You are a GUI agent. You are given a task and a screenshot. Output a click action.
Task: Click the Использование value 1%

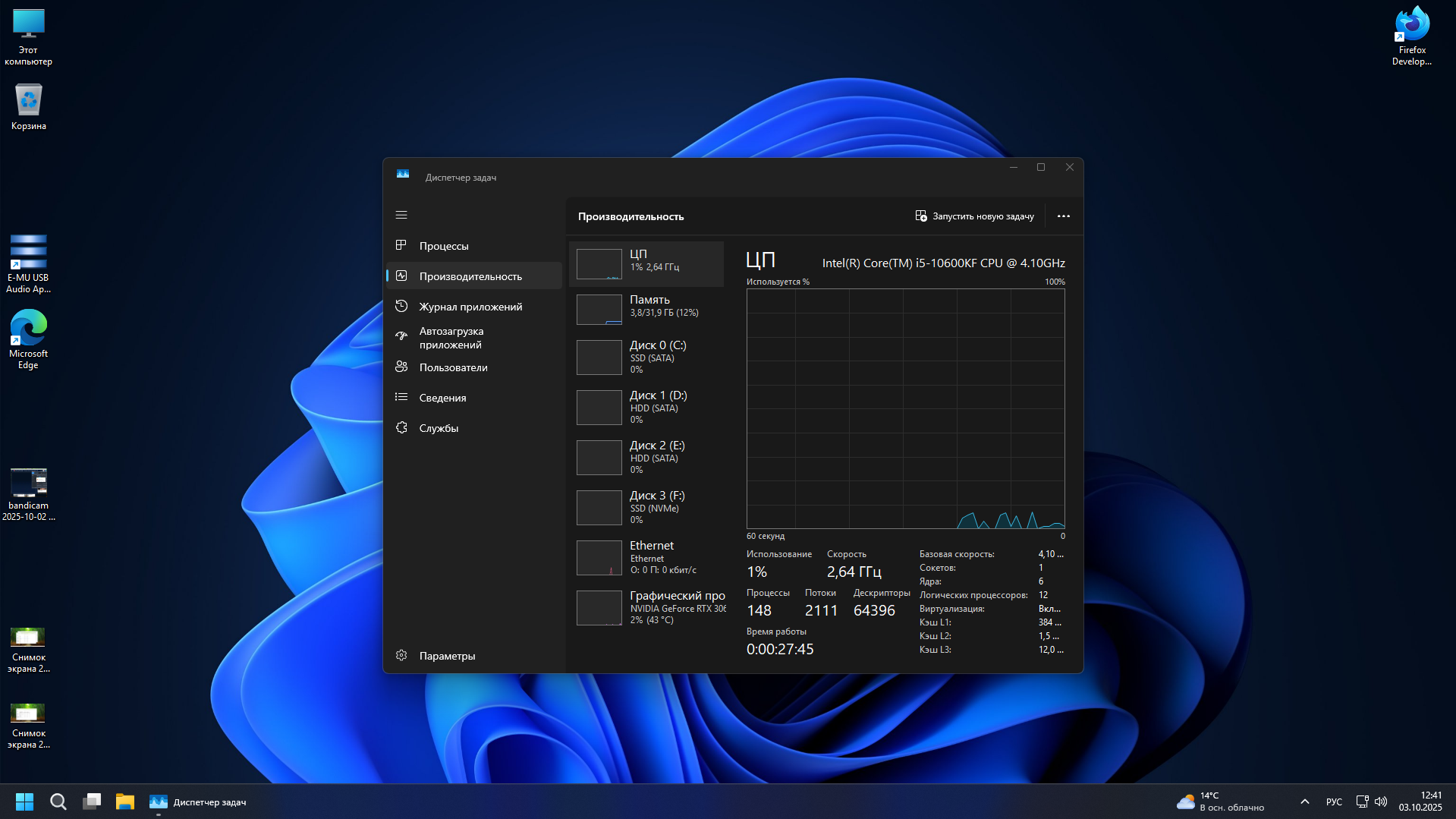click(x=756, y=572)
